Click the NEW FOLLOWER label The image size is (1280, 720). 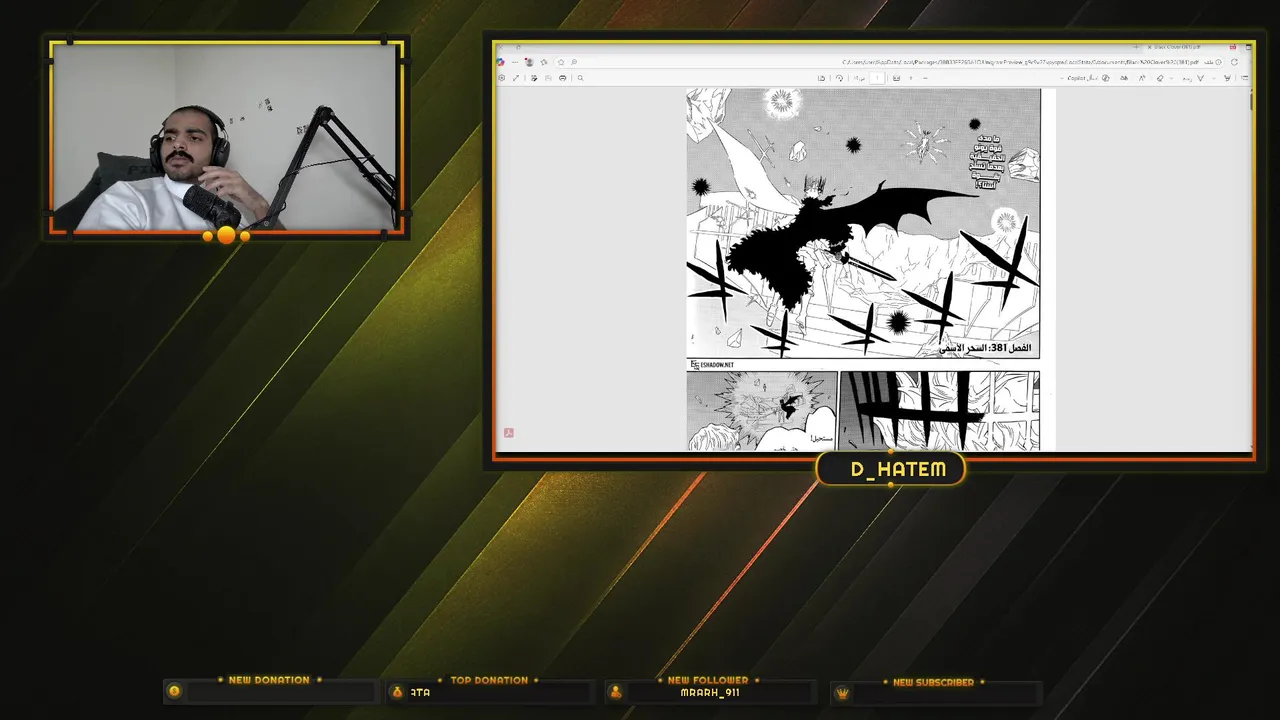click(x=708, y=680)
